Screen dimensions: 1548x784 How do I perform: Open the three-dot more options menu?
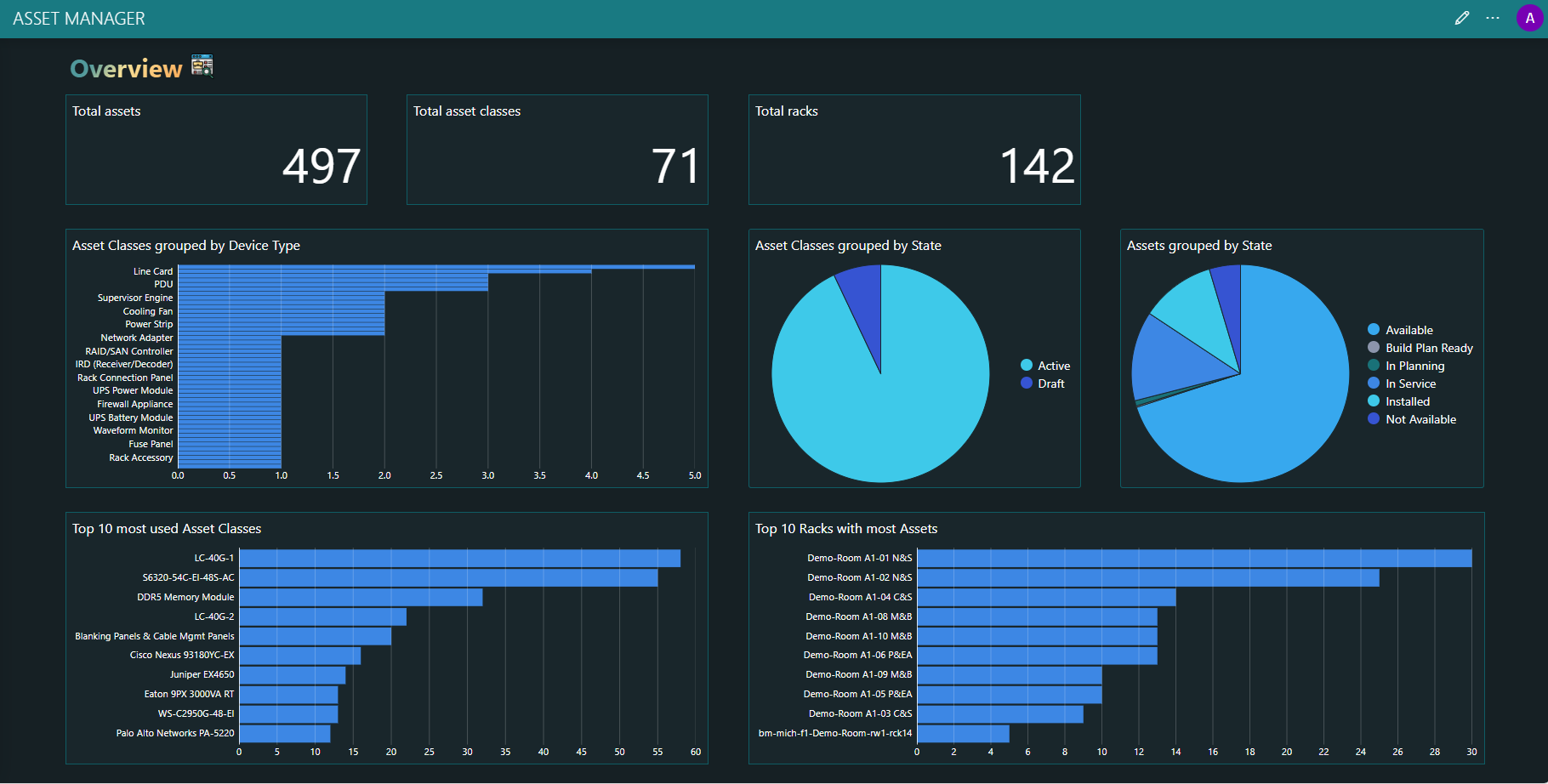(1493, 18)
